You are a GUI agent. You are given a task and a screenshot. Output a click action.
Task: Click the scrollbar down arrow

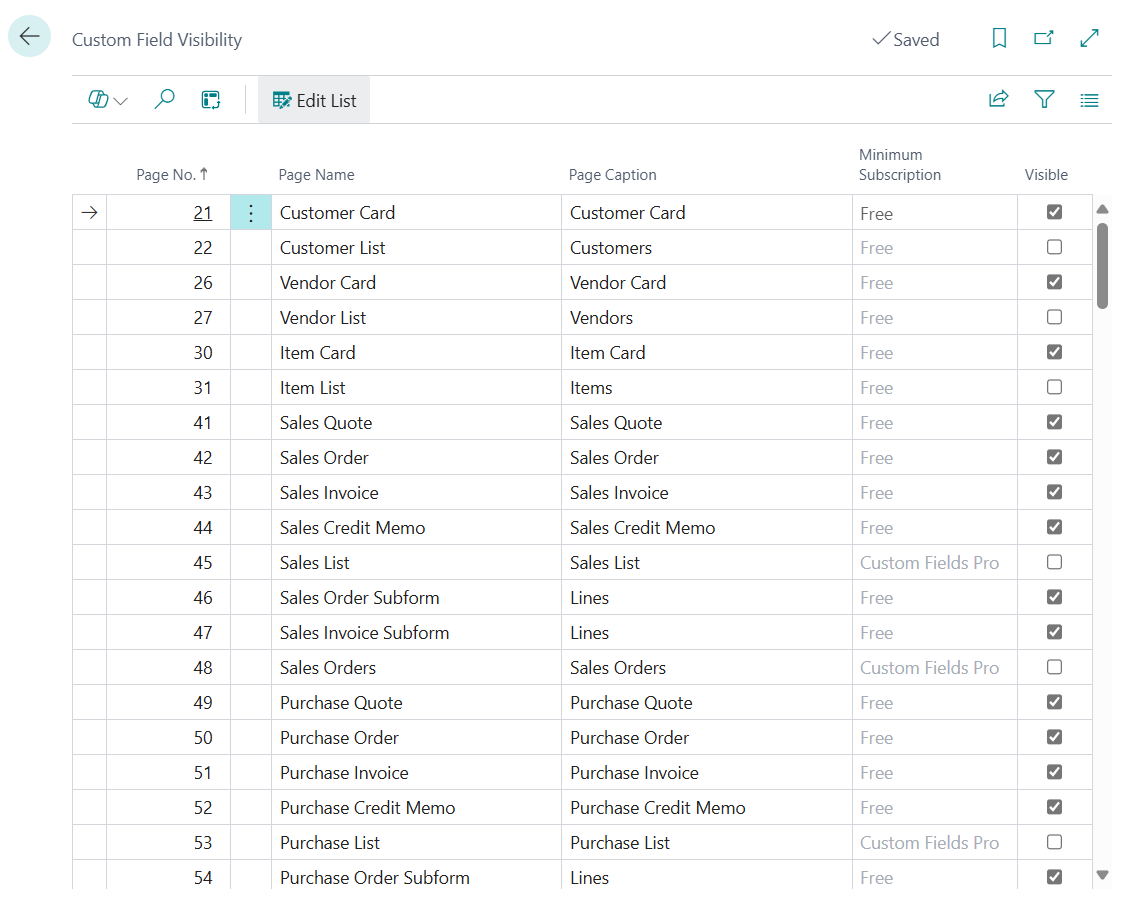pos(1103,872)
